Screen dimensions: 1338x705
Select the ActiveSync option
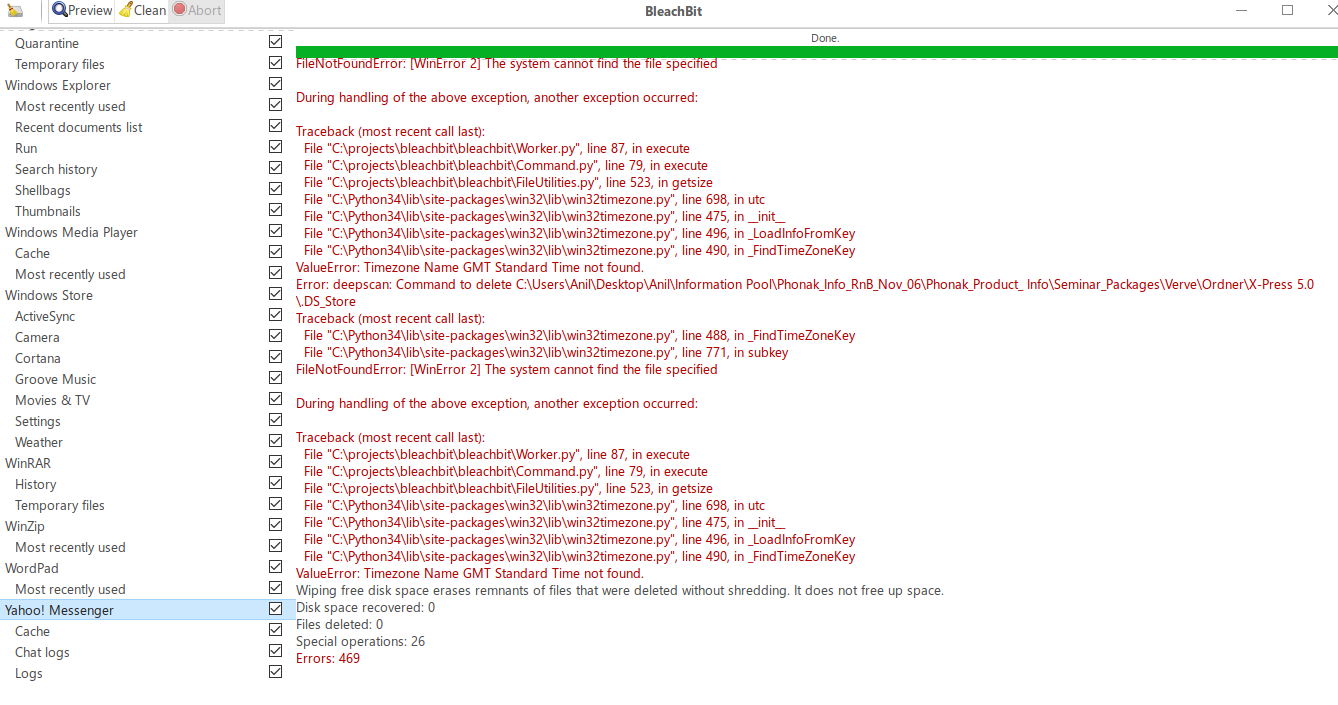45,316
